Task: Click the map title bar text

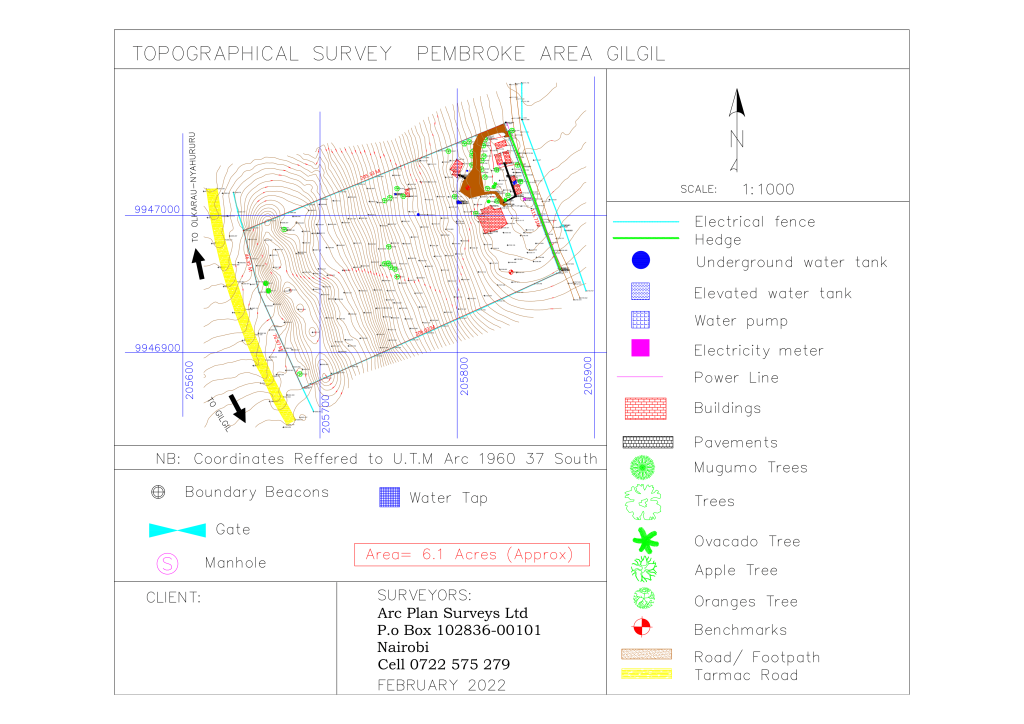Action: (401, 54)
